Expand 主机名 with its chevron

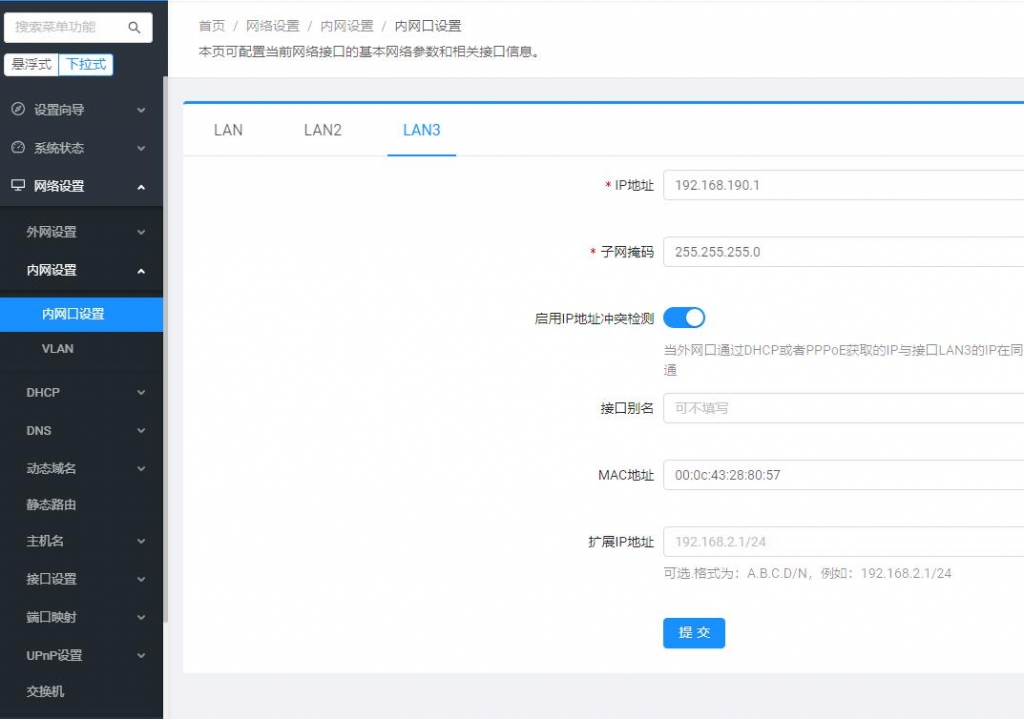coord(141,541)
